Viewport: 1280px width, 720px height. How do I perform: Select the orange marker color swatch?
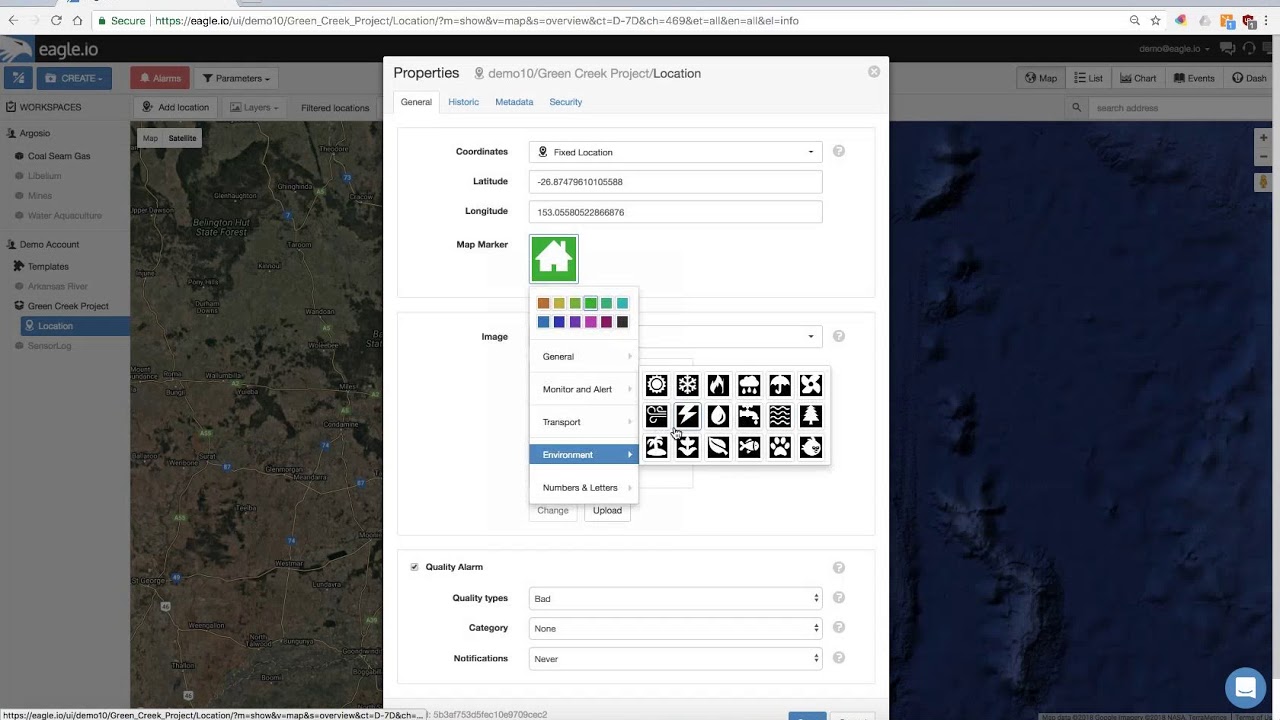point(543,303)
